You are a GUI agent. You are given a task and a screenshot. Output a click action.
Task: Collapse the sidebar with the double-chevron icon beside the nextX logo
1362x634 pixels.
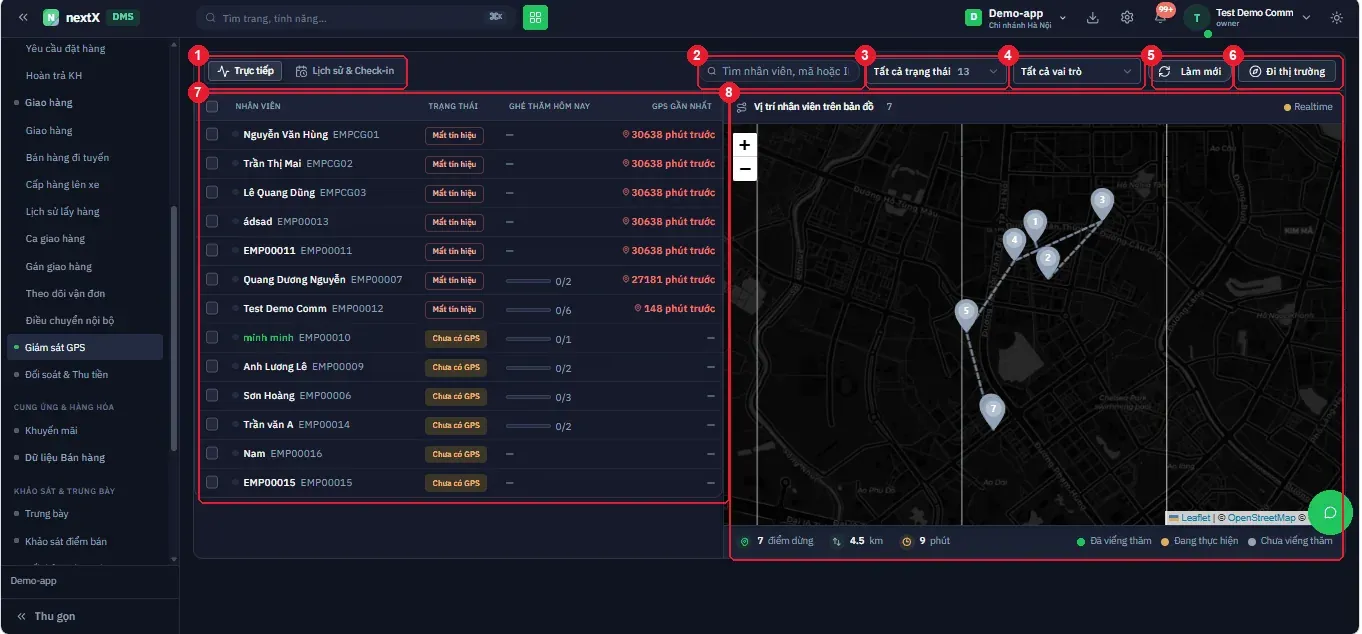[23, 17]
